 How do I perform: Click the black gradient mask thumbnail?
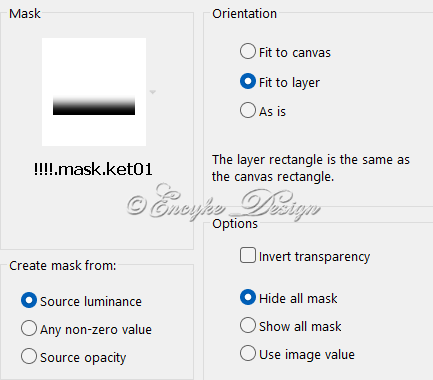[94, 105]
